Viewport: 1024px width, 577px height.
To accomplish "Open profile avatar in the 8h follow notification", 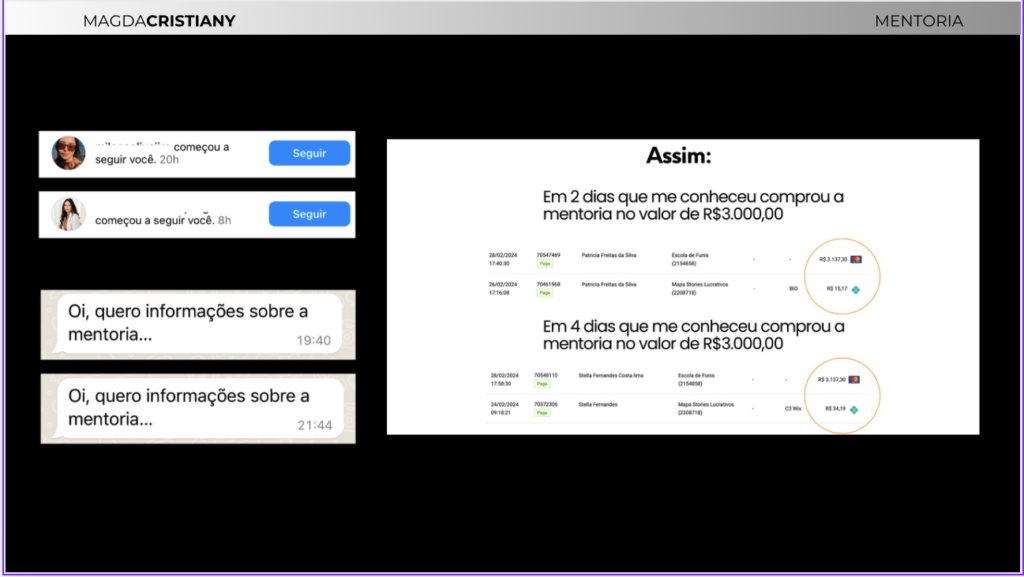I will tap(68, 214).
